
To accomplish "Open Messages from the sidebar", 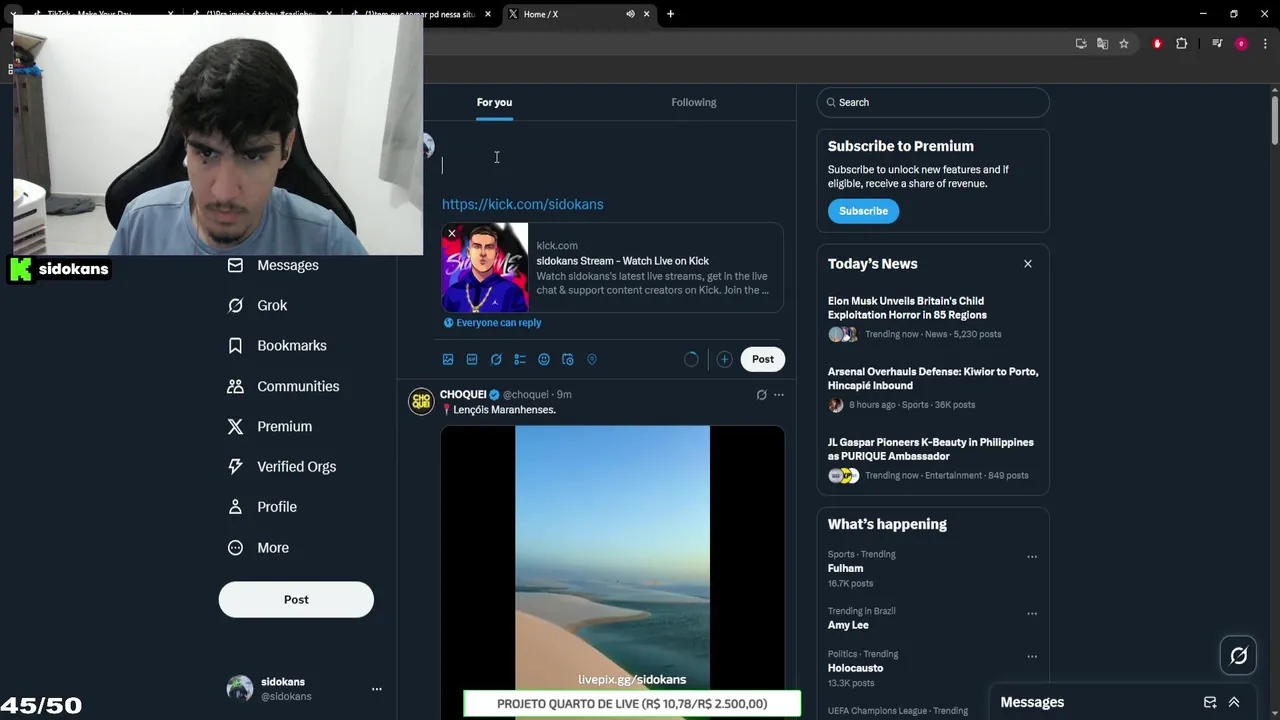I will point(273,265).
